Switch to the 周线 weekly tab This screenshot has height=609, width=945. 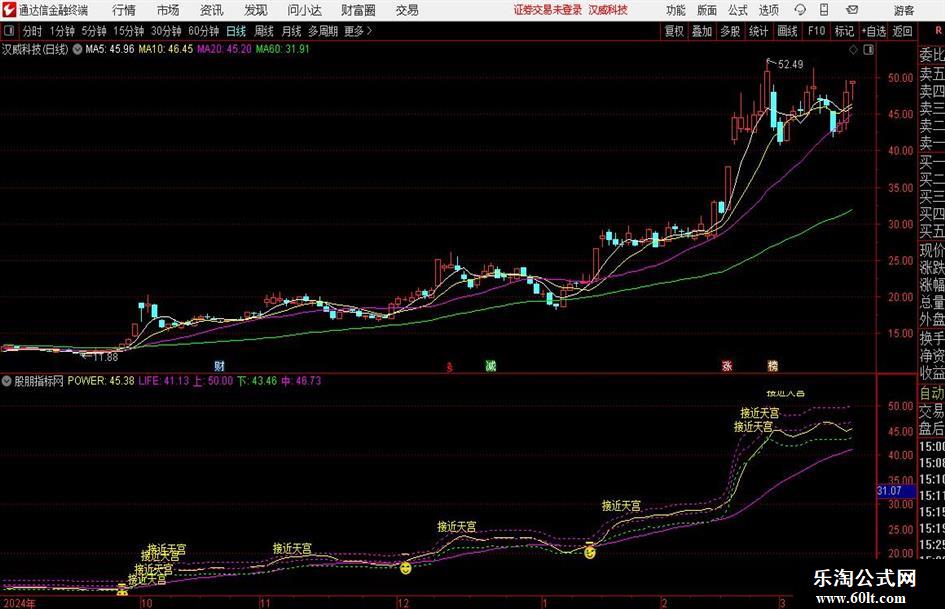[263, 31]
